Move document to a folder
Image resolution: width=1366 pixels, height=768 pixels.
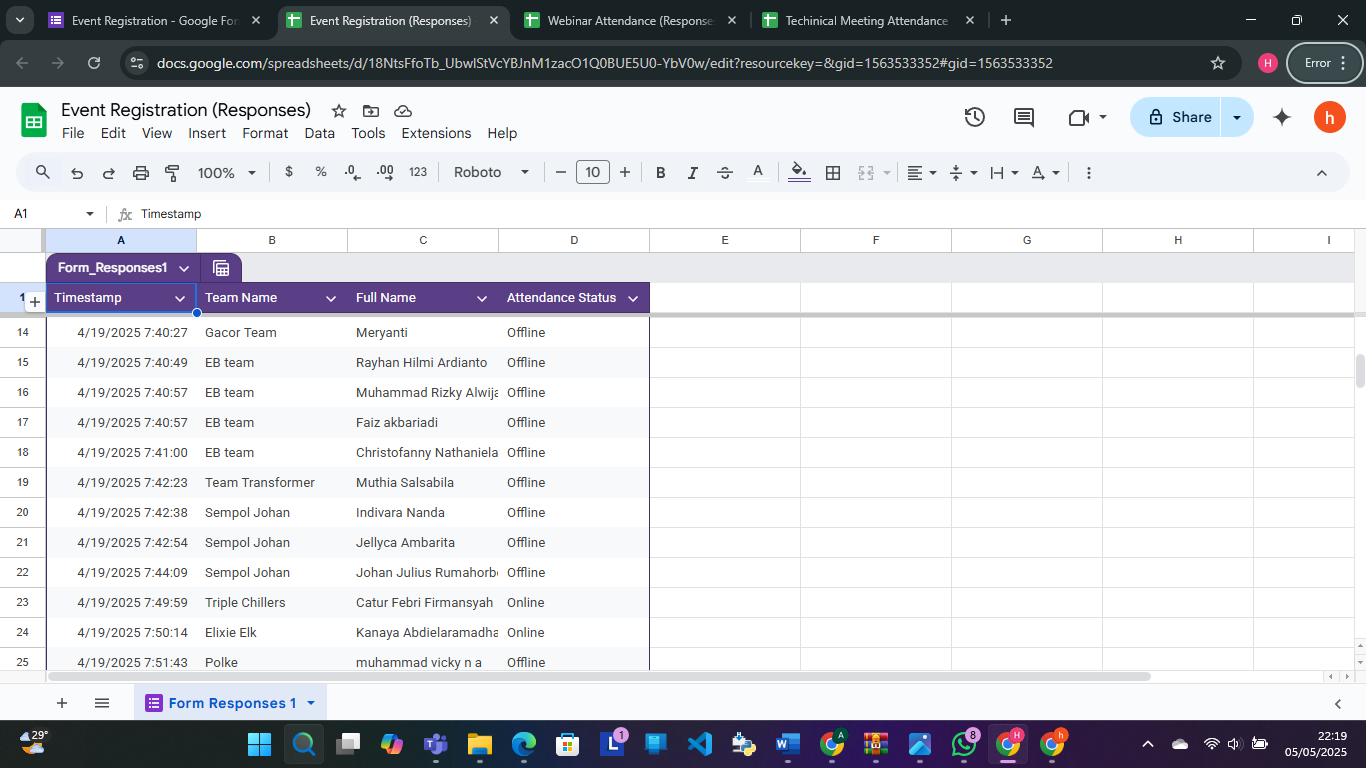(x=371, y=111)
